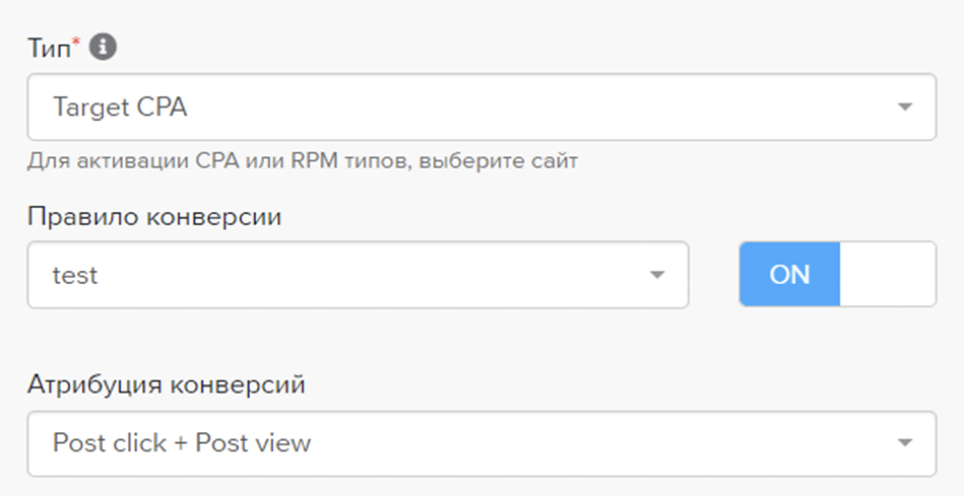Click the Атрибуция конверсий label

pyautogui.click(x=166, y=384)
